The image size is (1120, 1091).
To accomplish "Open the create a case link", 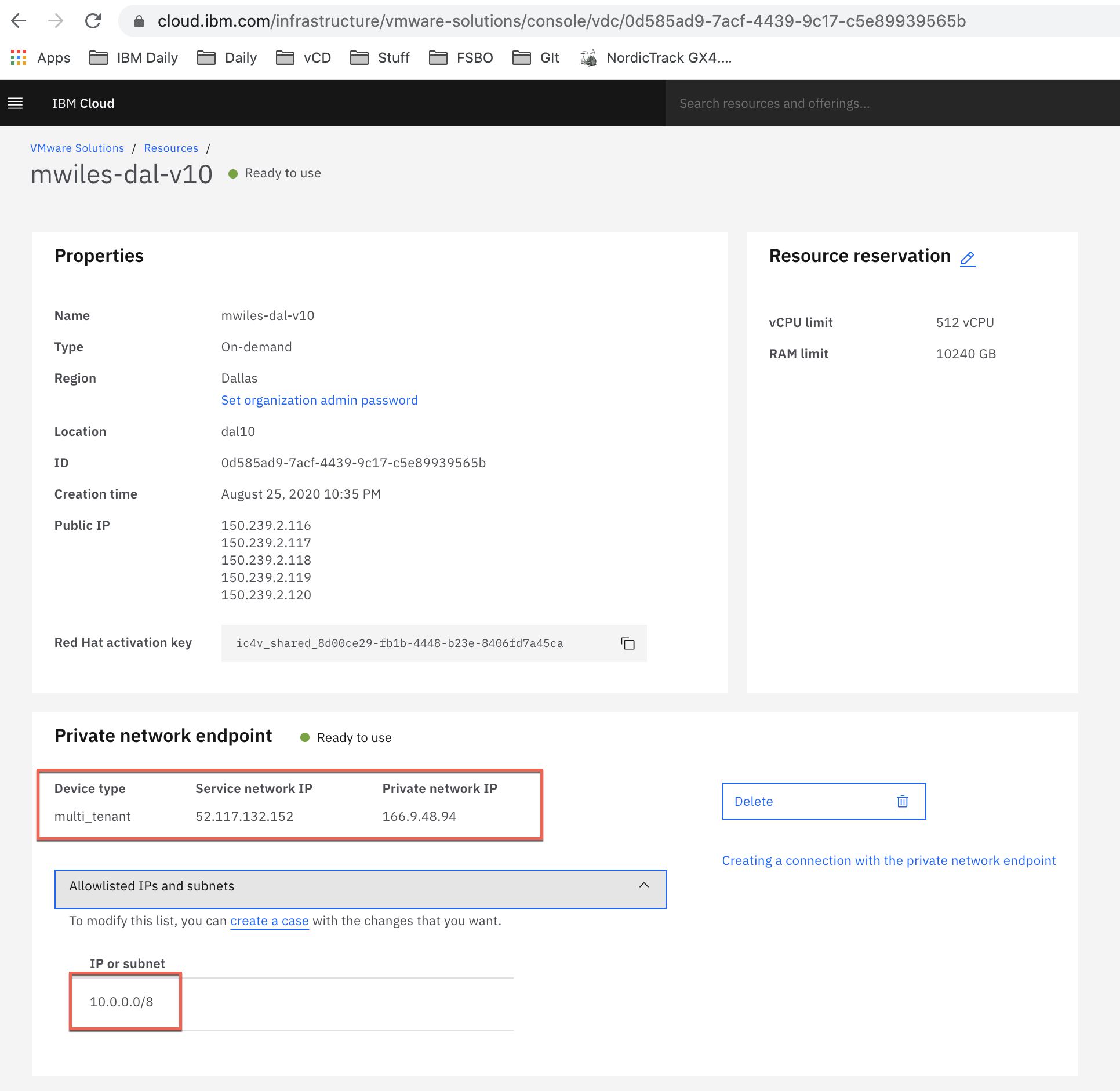I will pyautogui.click(x=269, y=921).
